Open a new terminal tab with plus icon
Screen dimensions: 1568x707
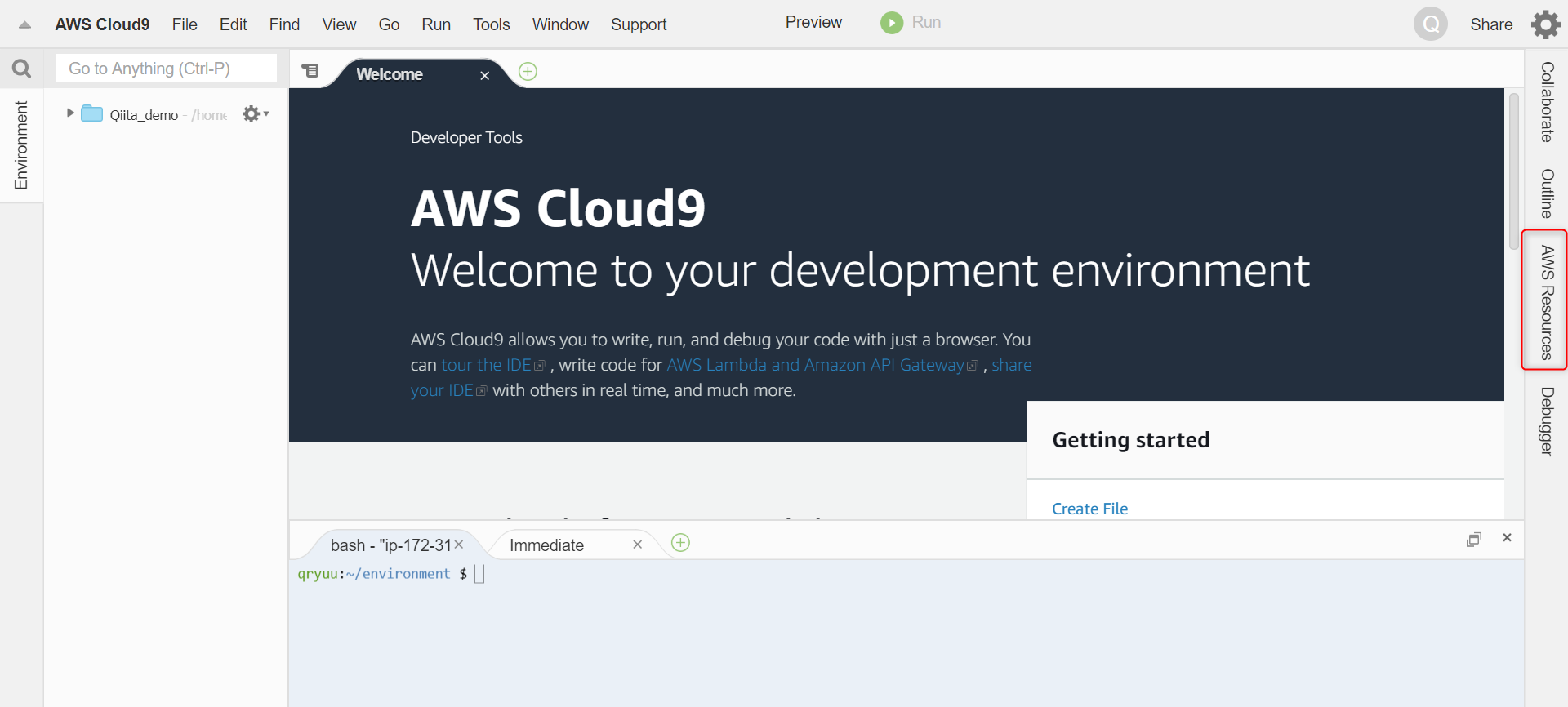(680, 543)
